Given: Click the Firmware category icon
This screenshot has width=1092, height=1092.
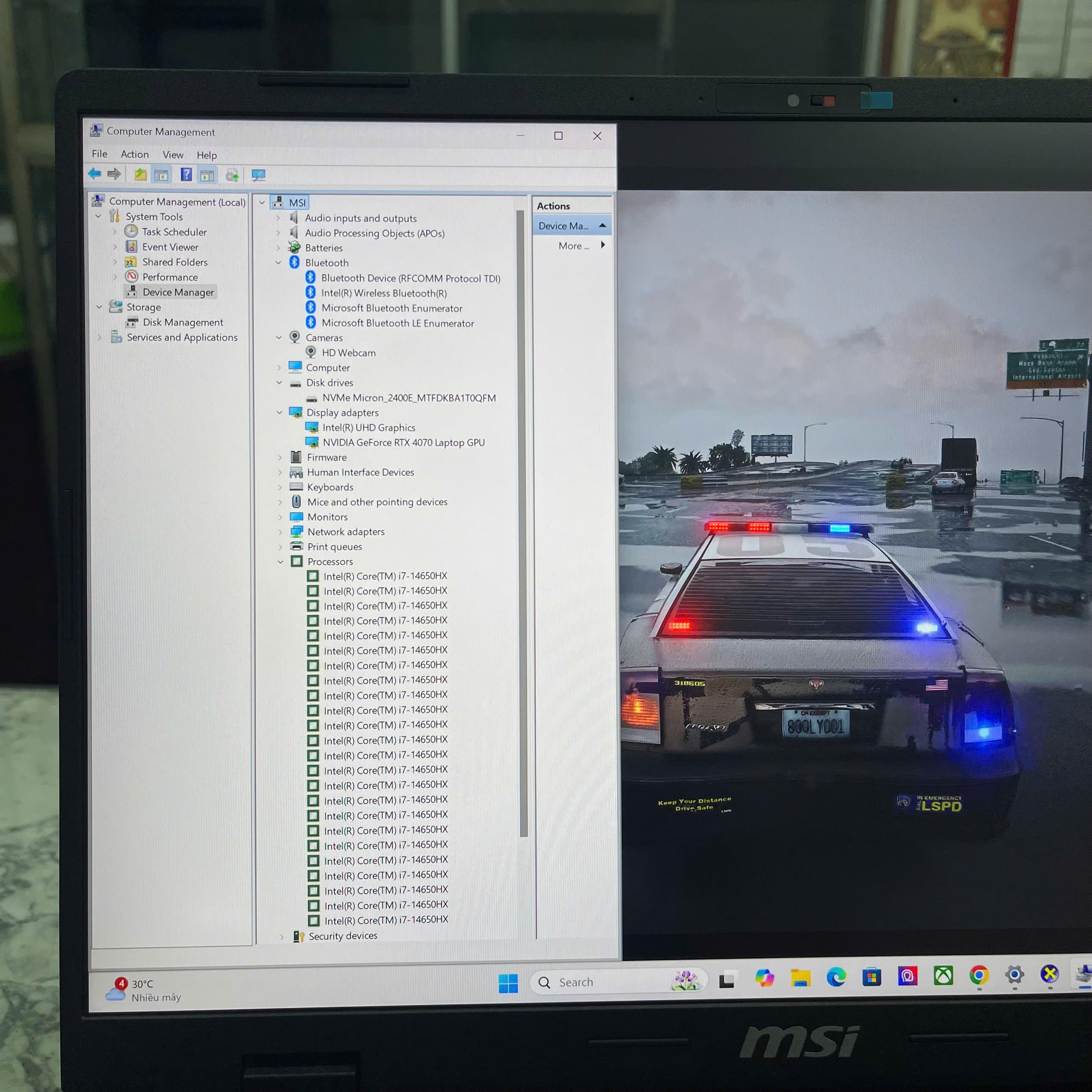Looking at the screenshot, I should [x=296, y=457].
